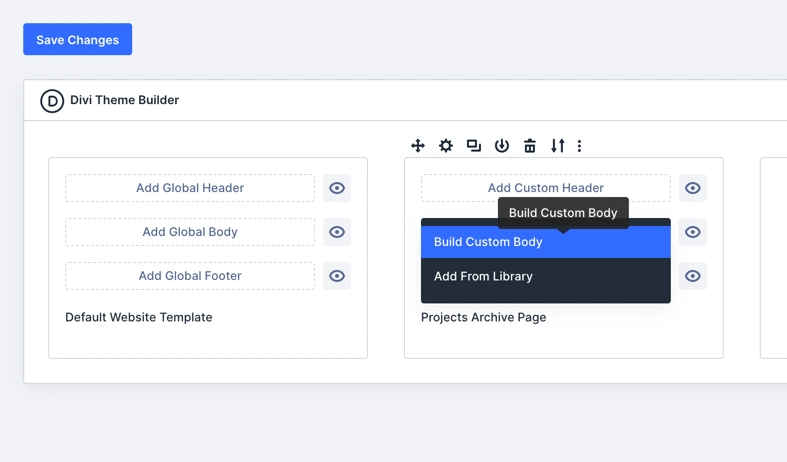The width and height of the screenshot is (787, 462).
Task: Delete template with trash icon
Action: pos(530,146)
